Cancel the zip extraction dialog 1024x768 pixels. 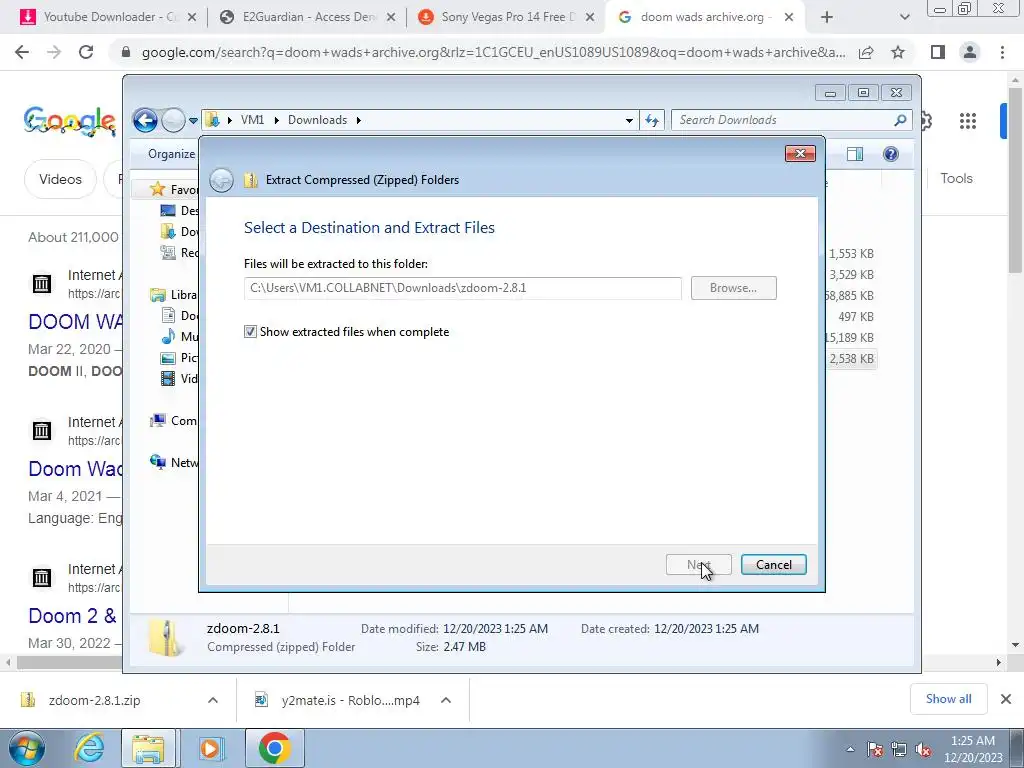[773, 565]
